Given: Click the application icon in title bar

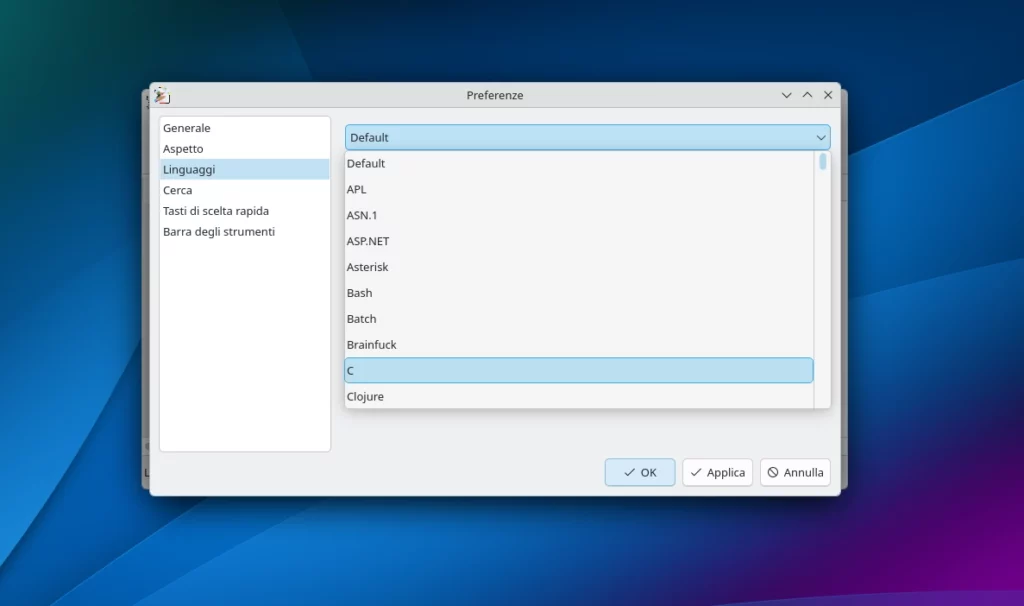Looking at the screenshot, I should pos(162,95).
